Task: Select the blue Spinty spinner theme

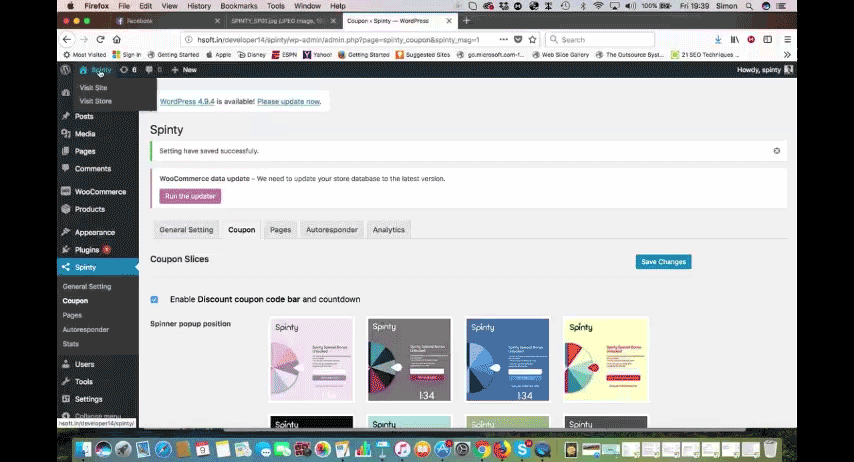Action: pos(508,360)
